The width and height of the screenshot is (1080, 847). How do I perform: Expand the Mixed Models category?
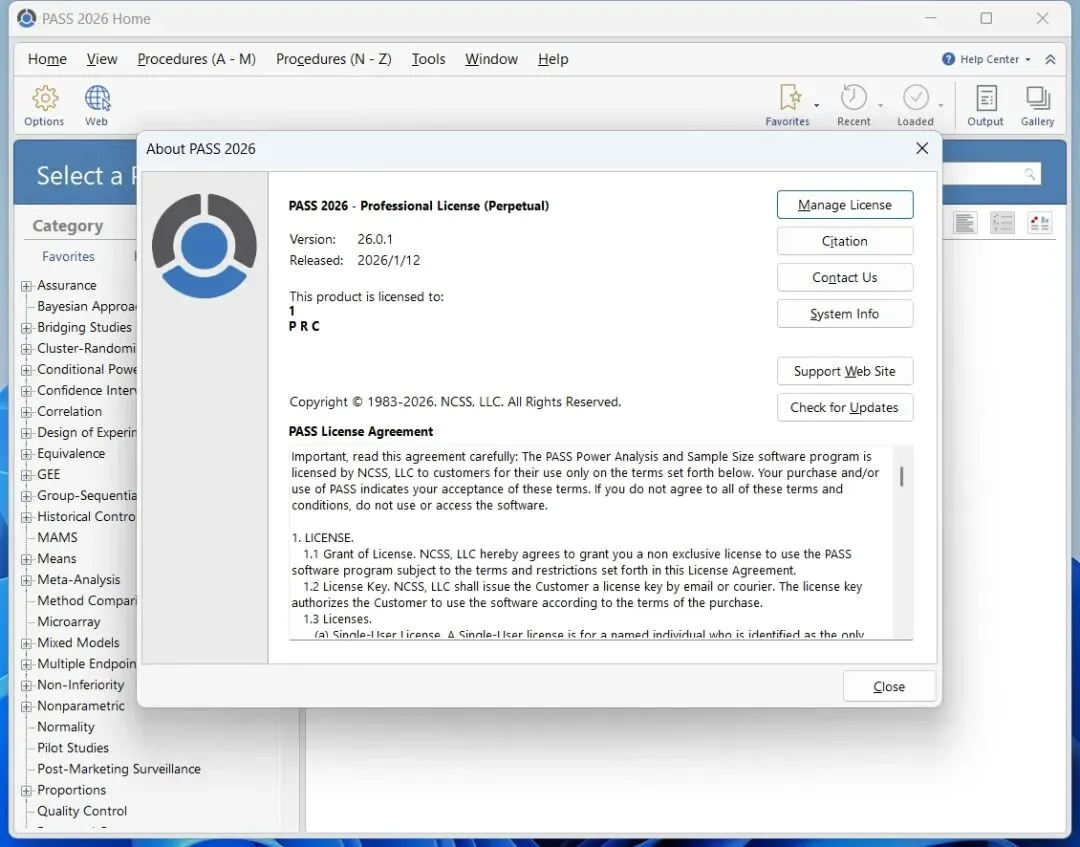pyautogui.click(x=26, y=643)
